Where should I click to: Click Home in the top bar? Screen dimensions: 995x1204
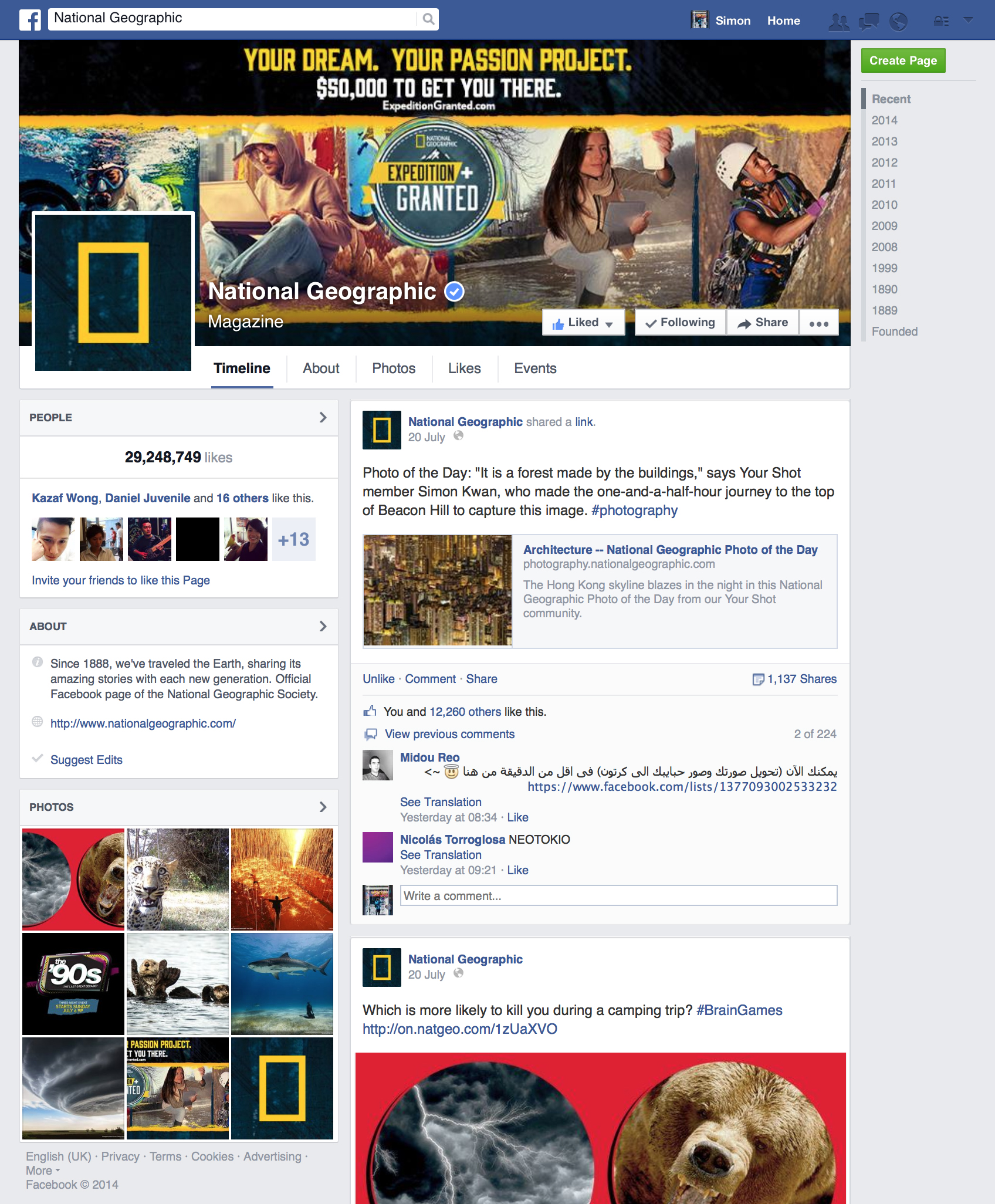click(x=783, y=21)
